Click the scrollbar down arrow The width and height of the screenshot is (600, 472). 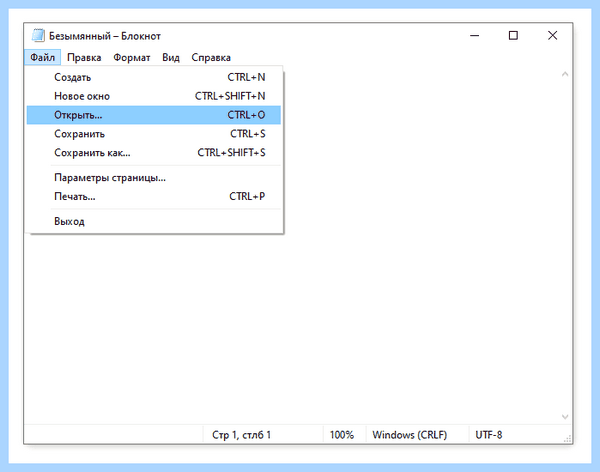pos(565,417)
